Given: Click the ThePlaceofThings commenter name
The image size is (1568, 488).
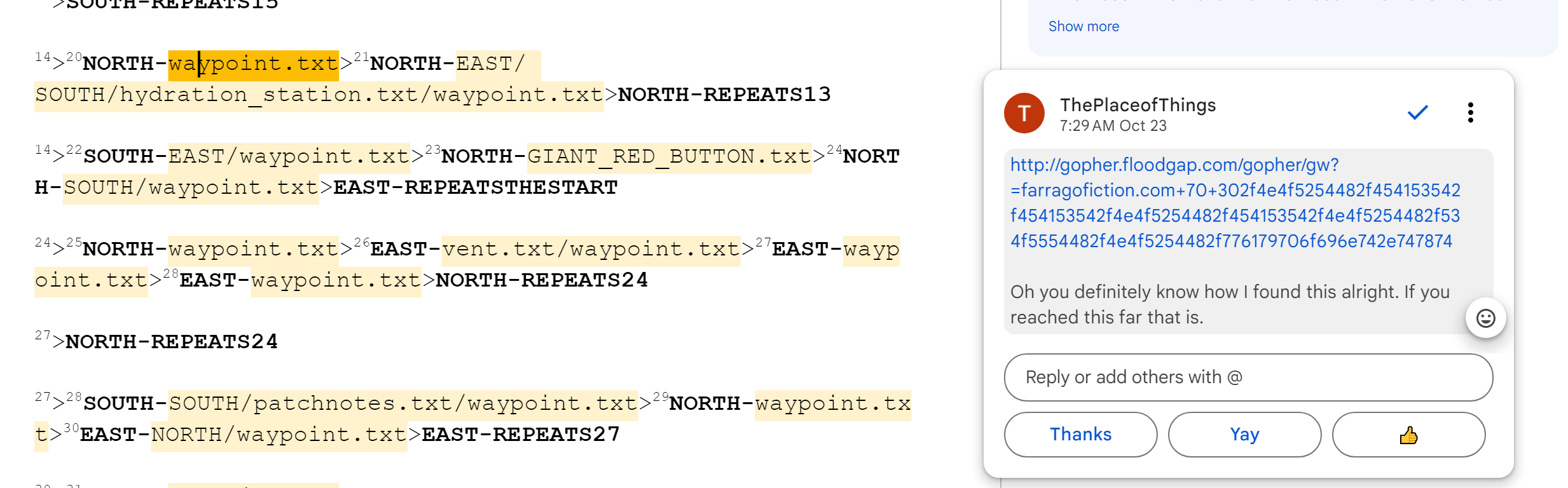Looking at the screenshot, I should pyautogui.click(x=1138, y=105).
